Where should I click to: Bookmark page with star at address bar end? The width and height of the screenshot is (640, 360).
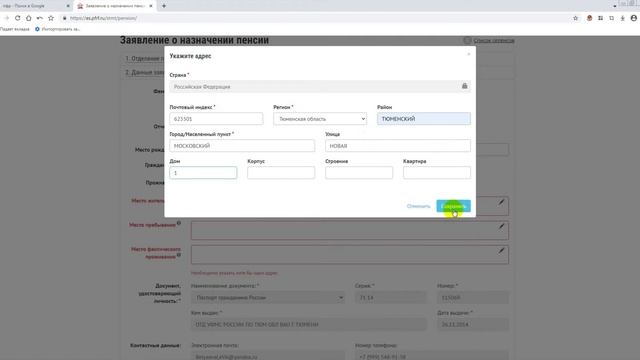click(576, 18)
